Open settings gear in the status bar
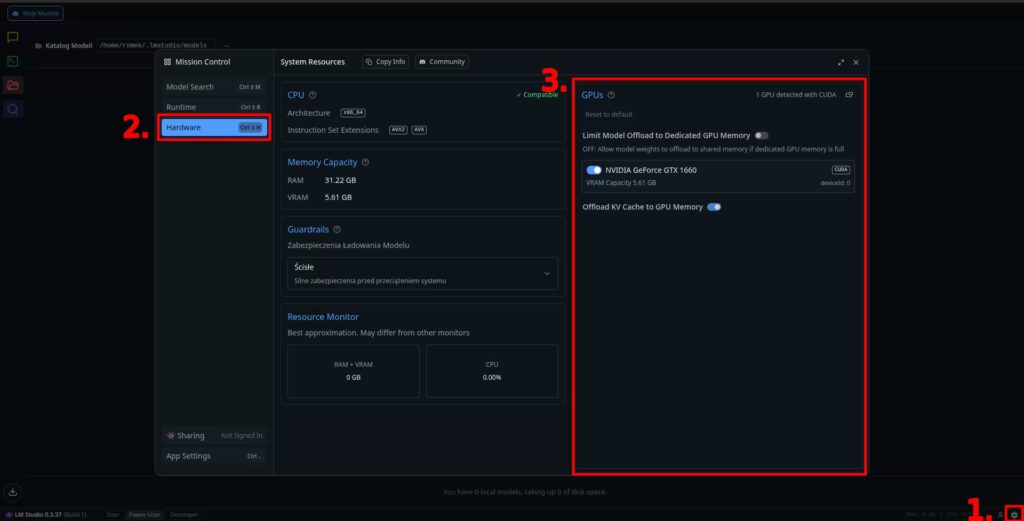This screenshot has width=1024, height=521. point(1014,514)
